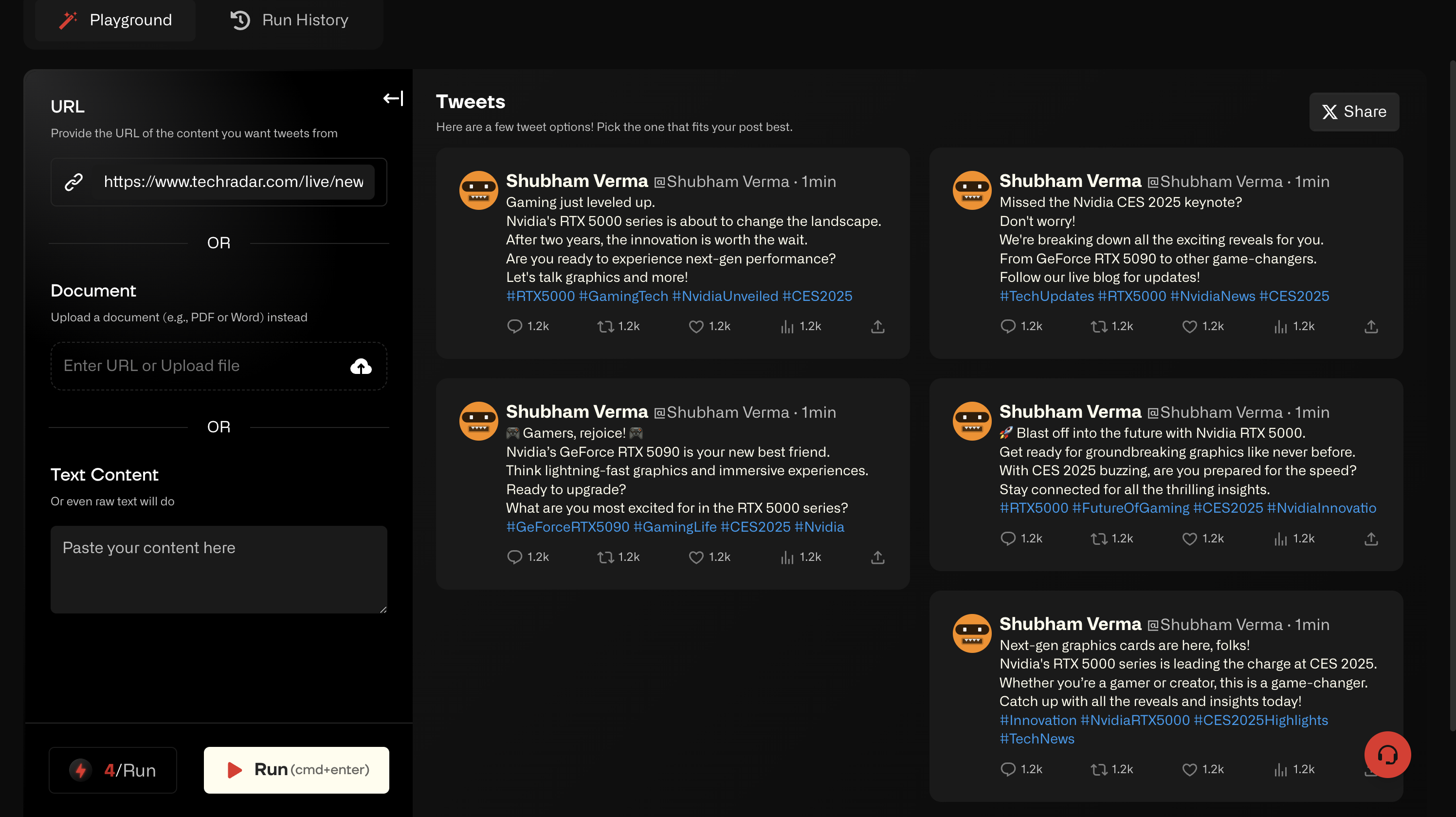Click the cloud upload icon
This screenshot has height=817, width=1456.
361,366
